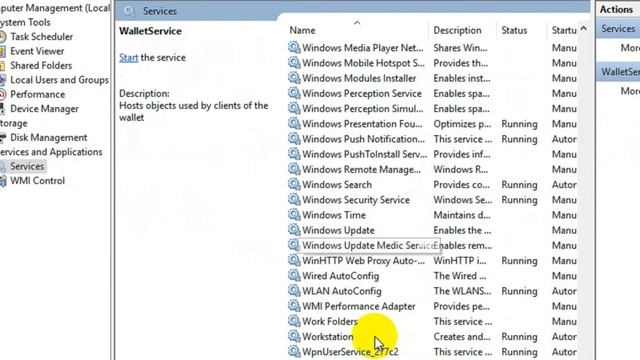Click Services heading in the Actions pane
Screen dimensions: 640x360
tap(618, 29)
